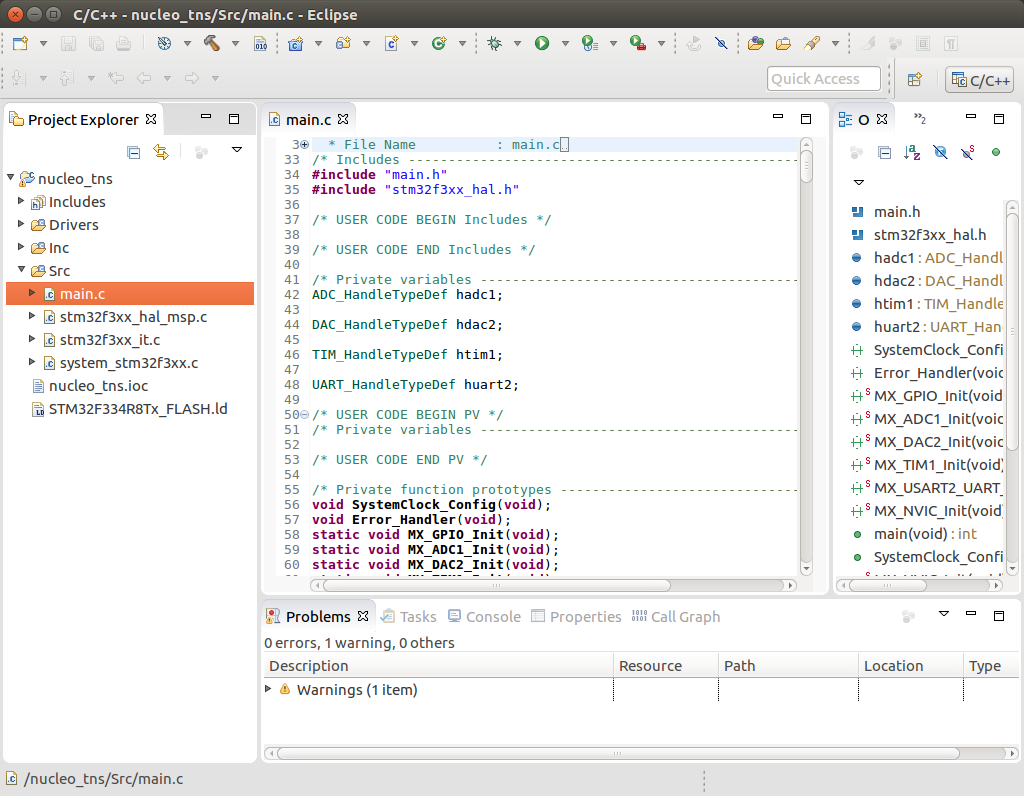Screen dimensions: 1024x796
Task: Select main(void) in the Outline list
Action: point(910,534)
